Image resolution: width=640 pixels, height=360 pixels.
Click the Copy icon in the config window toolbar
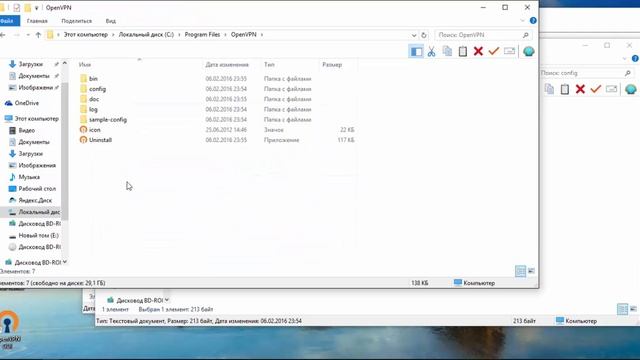coord(549,89)
